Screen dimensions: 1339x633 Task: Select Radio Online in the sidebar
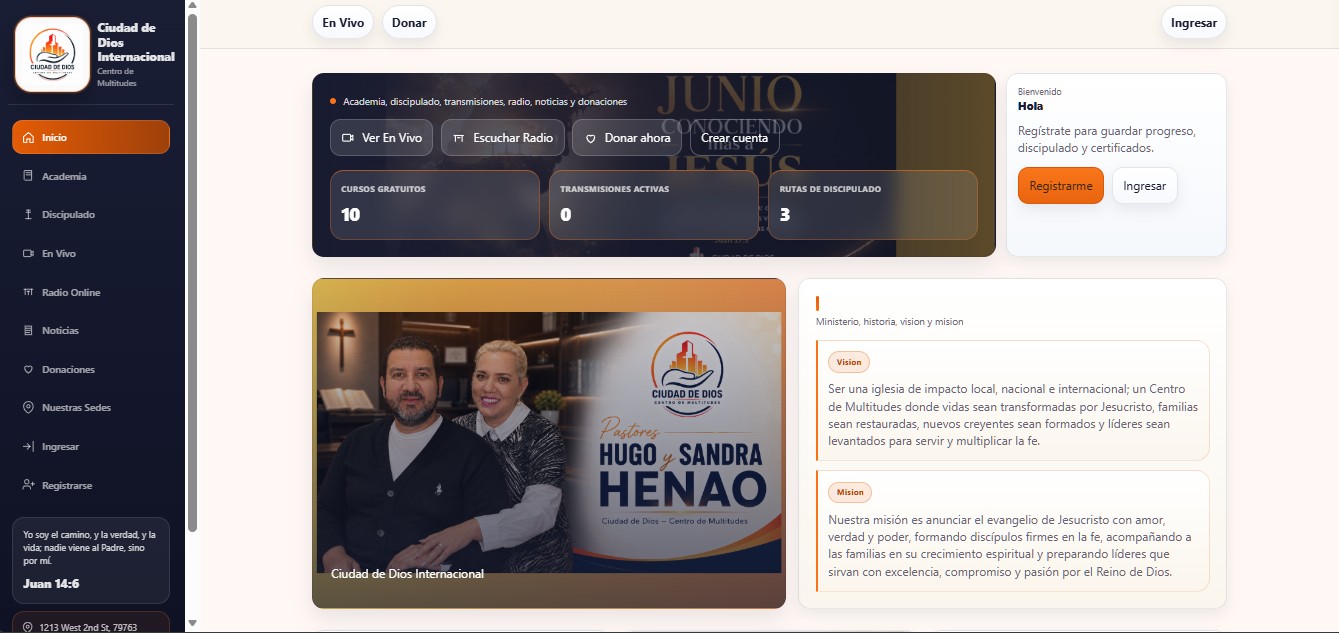(x=91, y=292)
